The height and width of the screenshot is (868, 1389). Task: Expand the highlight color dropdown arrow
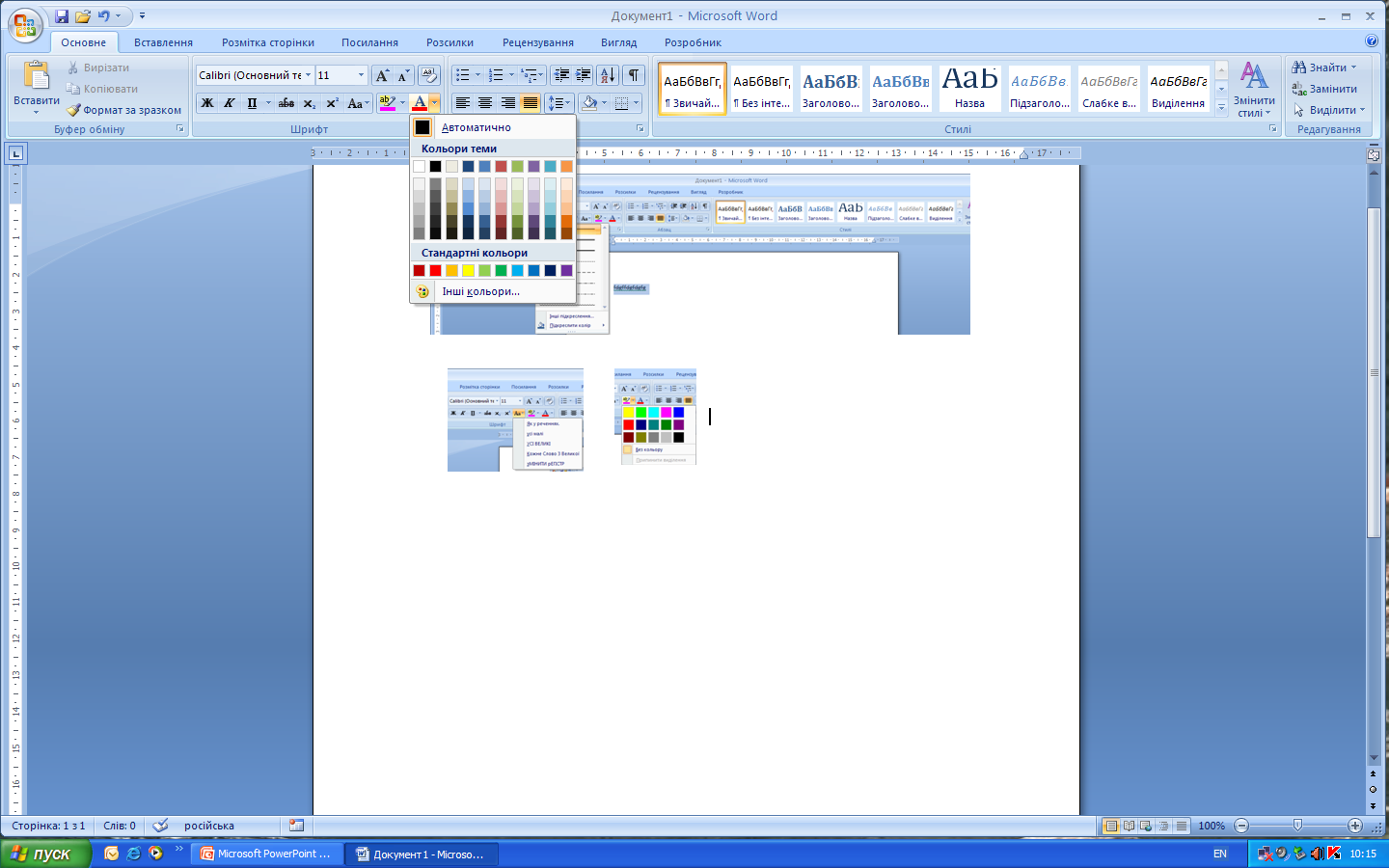(x=402, y=103)
